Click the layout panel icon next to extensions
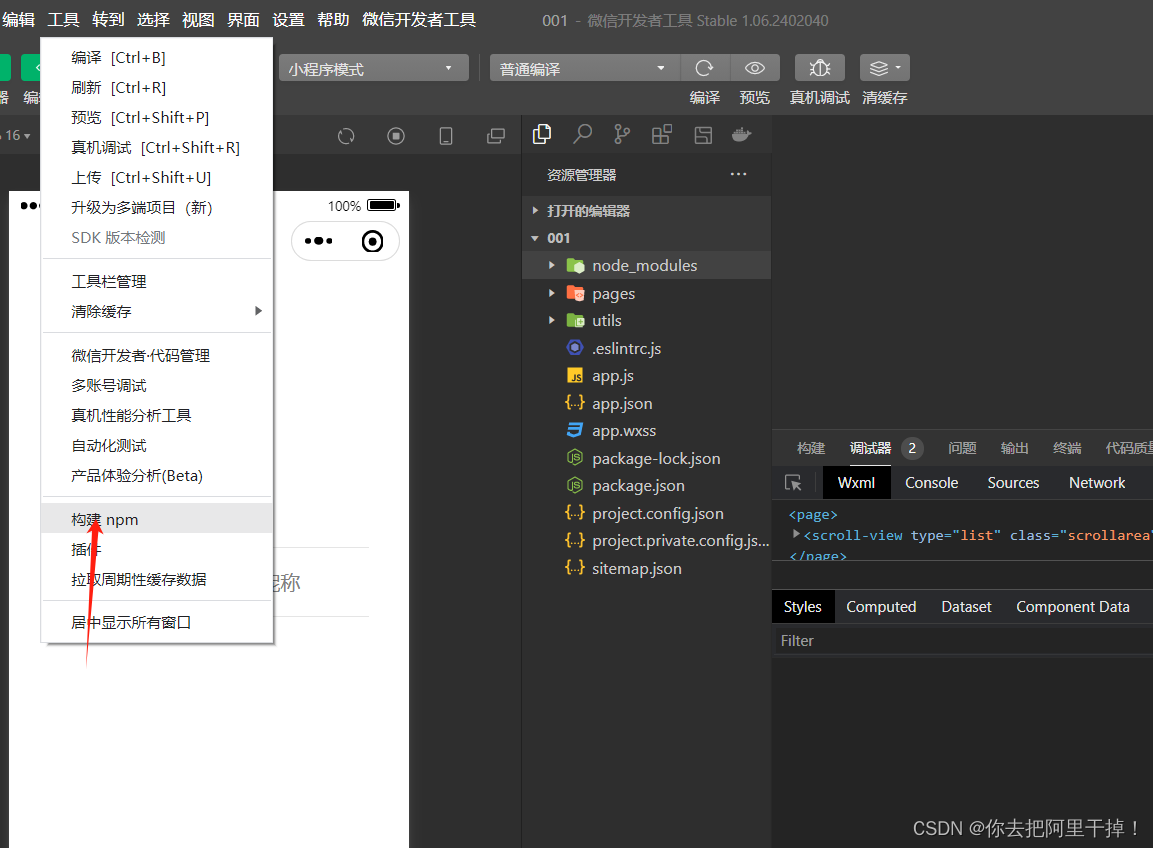This screenshot has width=1153, height=848. [703, 135]
